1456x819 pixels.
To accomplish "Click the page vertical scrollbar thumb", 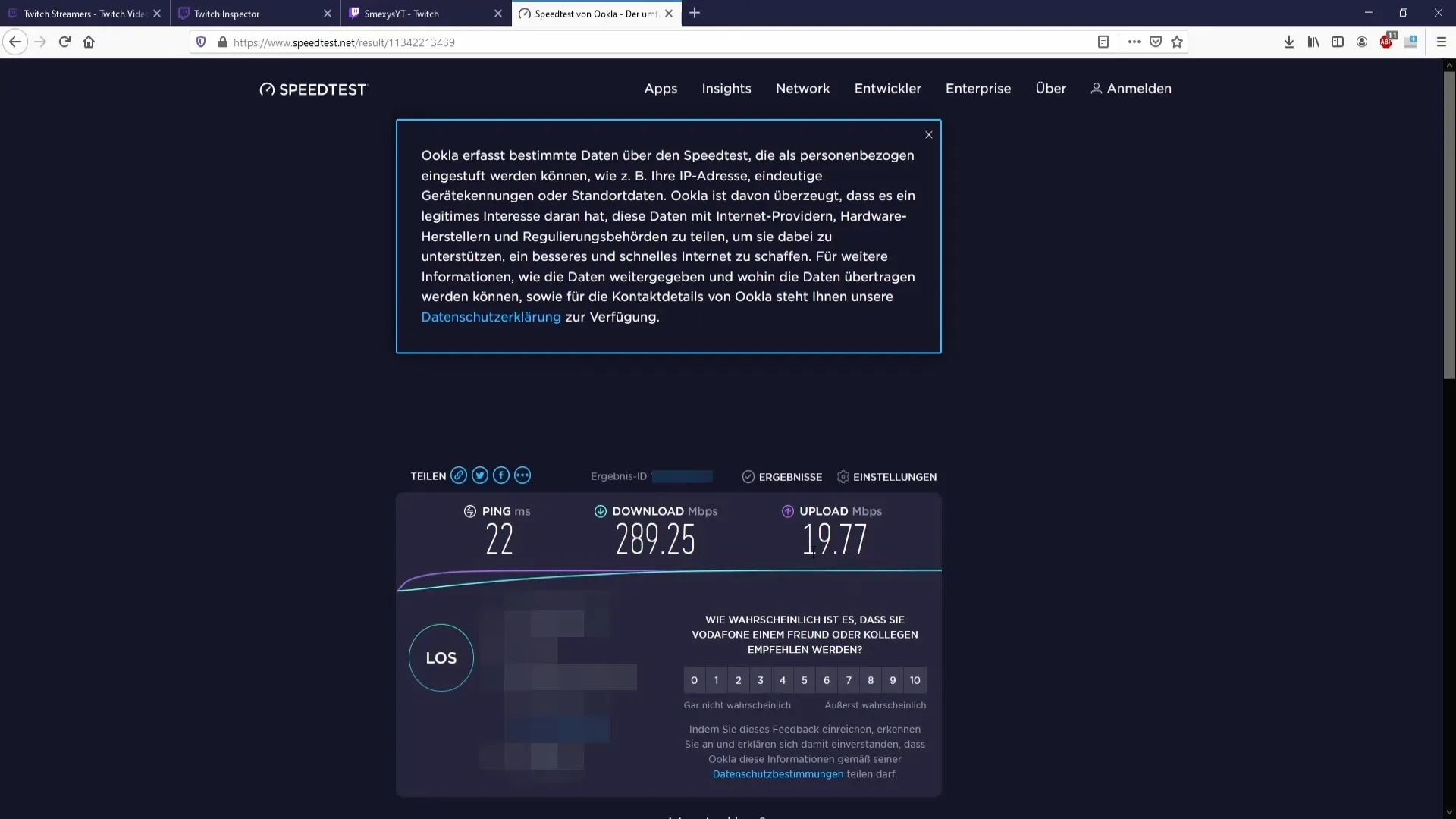I will tap(1449, 224).
